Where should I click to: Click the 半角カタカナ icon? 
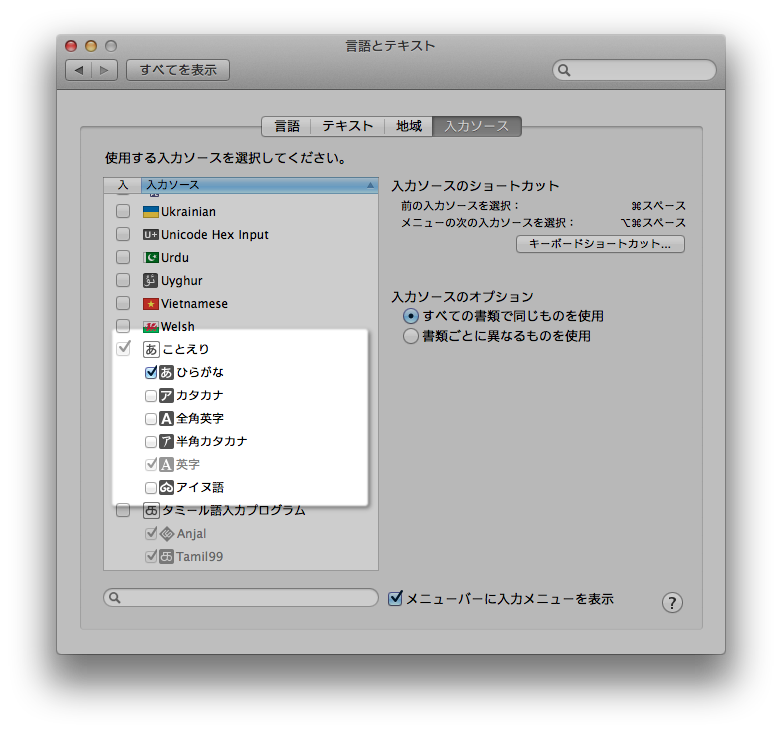166,441
